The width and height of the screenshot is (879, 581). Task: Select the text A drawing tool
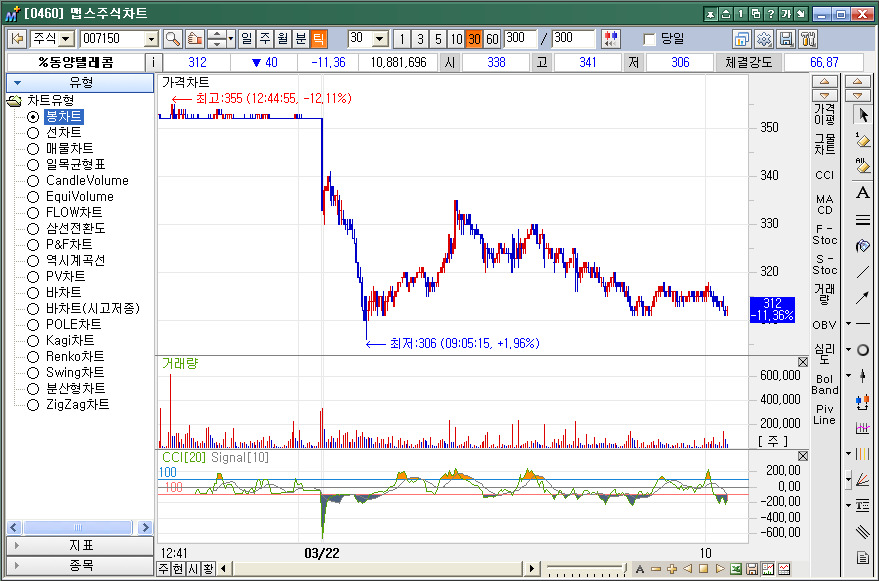pyautogui.click(x=863, y=193)
